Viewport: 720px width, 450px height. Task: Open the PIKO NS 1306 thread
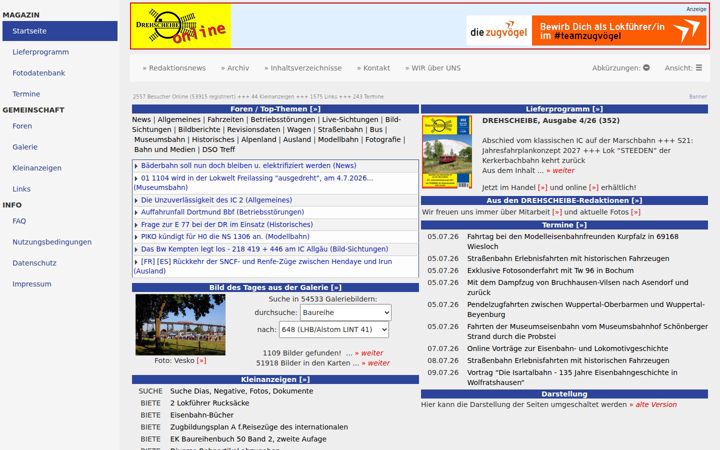coord(225,236)
